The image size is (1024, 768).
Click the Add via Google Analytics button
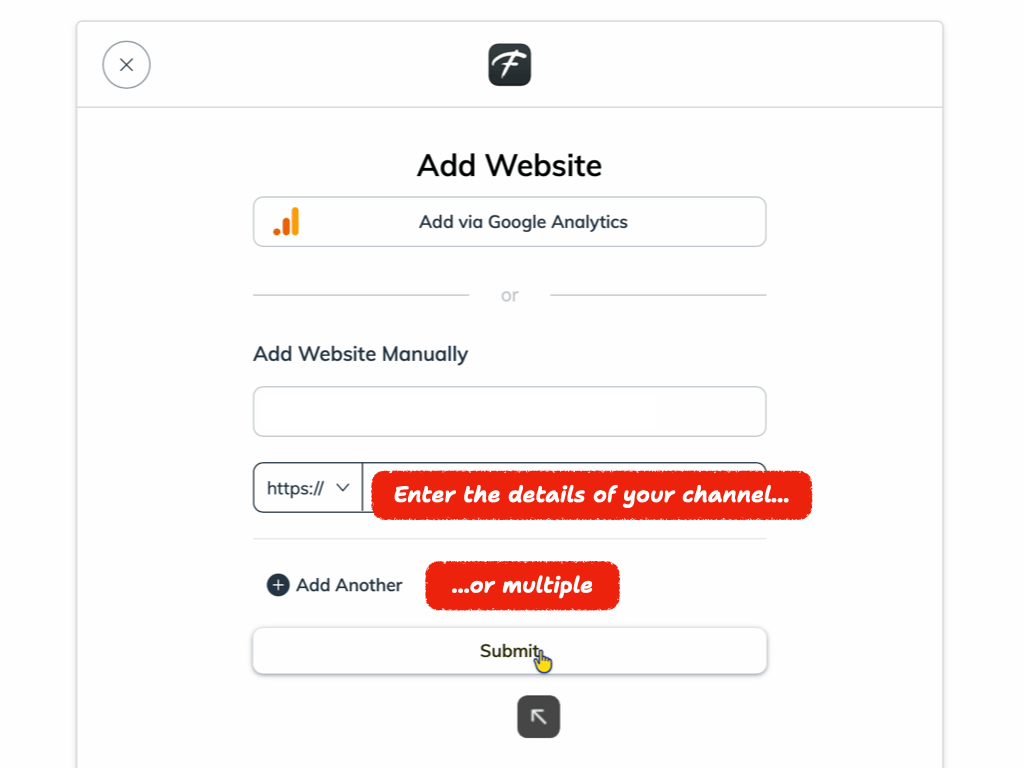coord(509,221)
